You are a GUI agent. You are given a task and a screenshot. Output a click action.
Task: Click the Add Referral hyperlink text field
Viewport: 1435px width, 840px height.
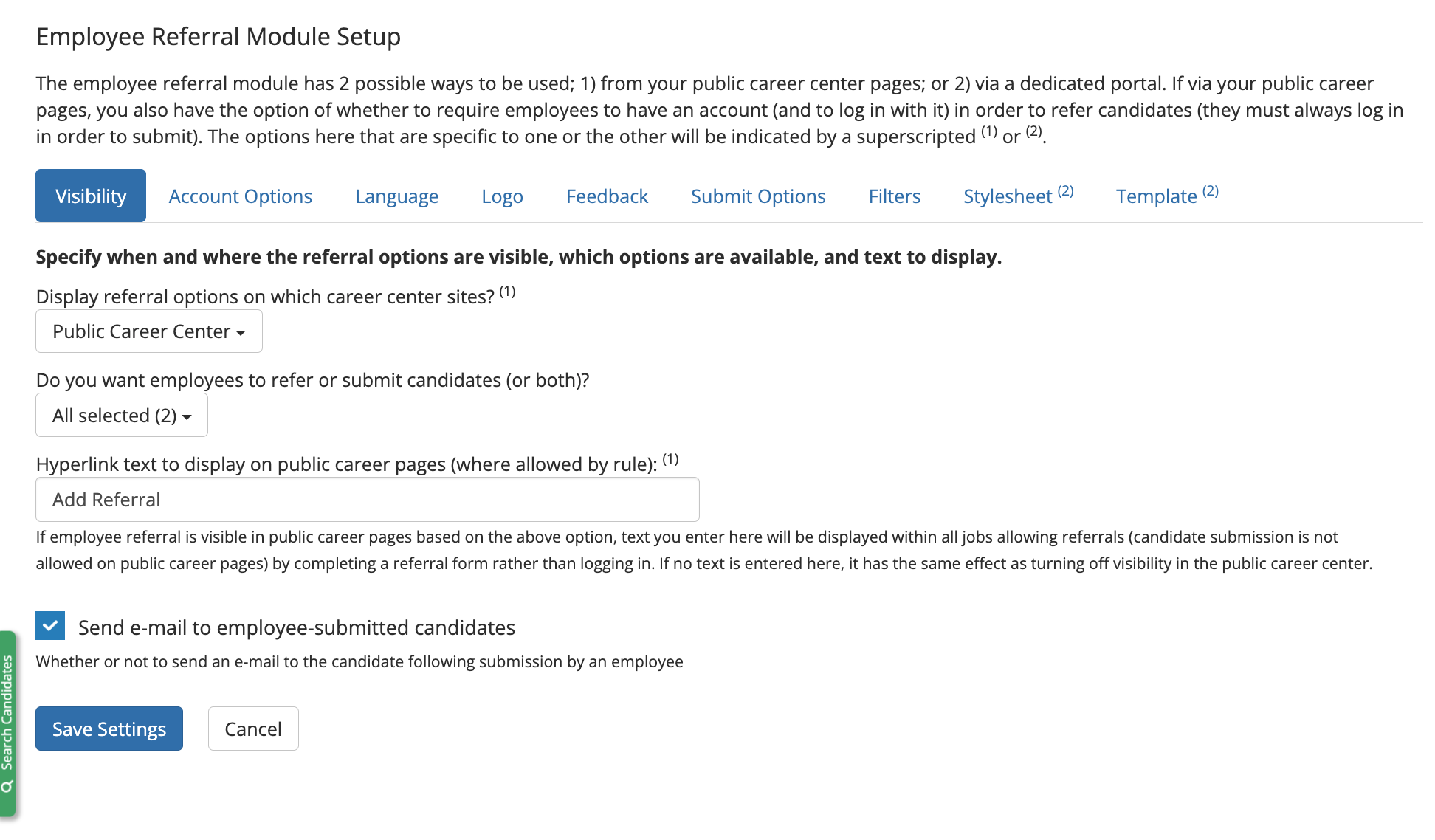pyautogui.click(x=367, y=500)
